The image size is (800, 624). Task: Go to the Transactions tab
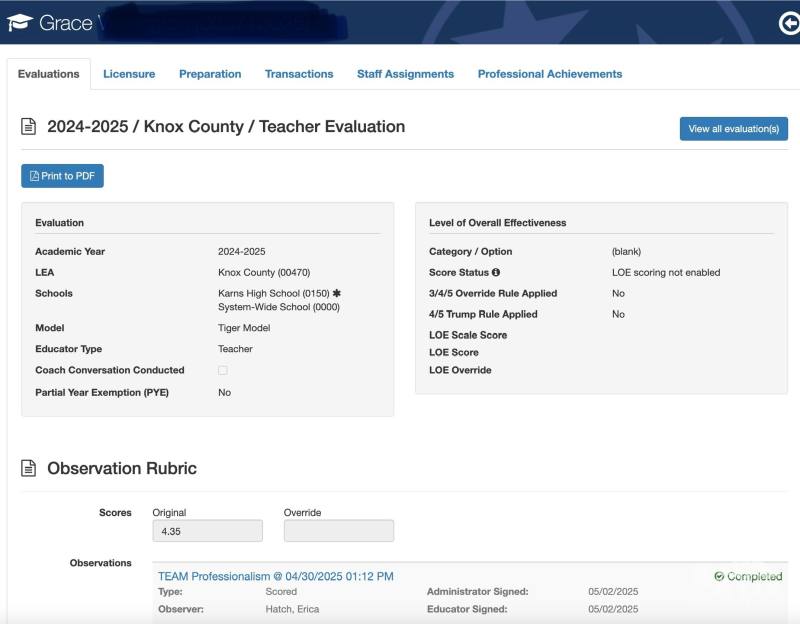pyautogui.click(x=299, y=74)
